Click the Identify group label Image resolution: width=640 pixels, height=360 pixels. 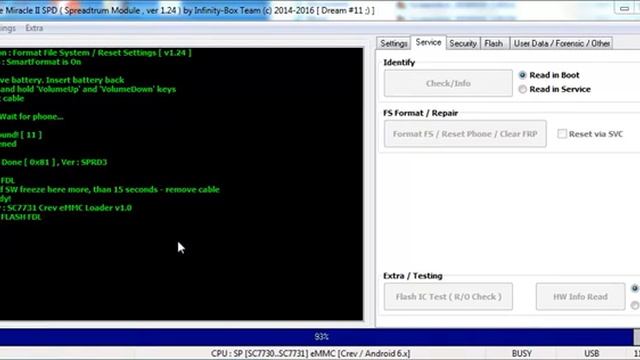point(399,62)
